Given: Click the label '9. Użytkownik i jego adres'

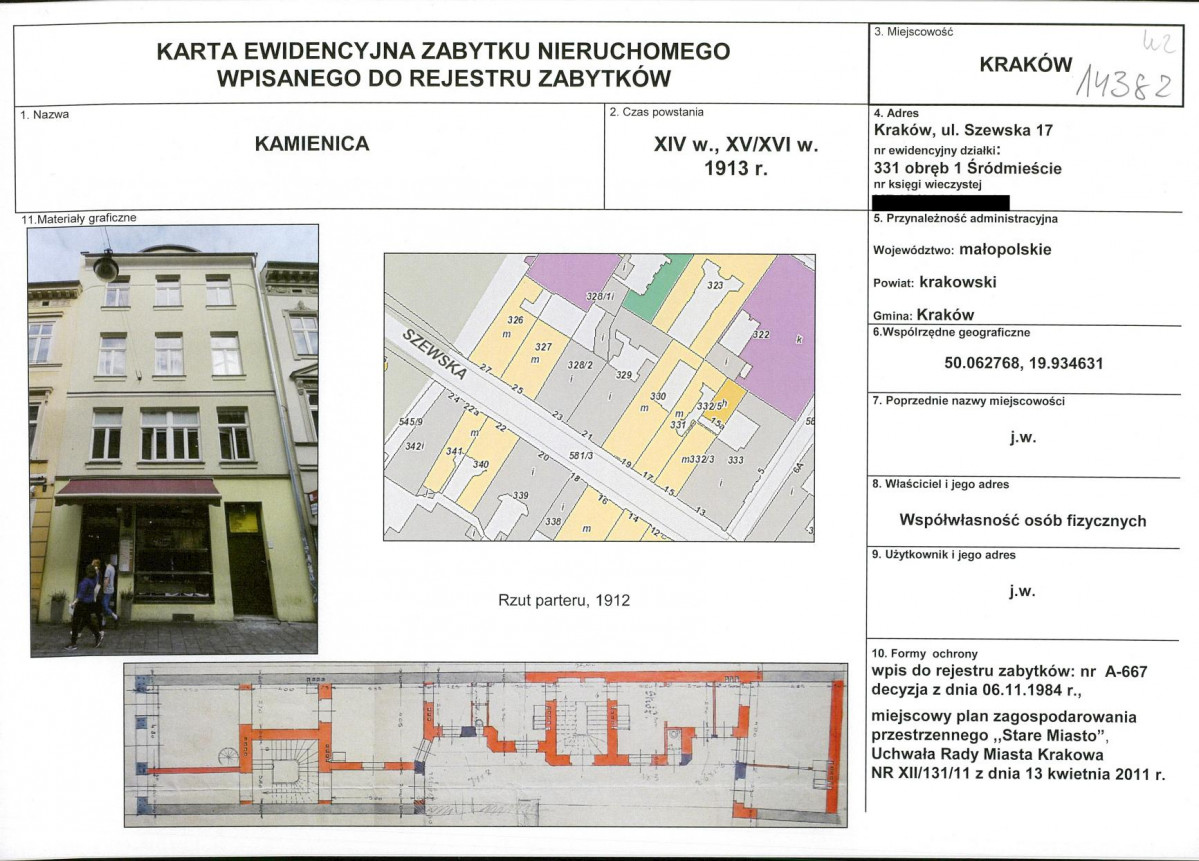Looking at the screenshot, I should [x=944, y=555].
